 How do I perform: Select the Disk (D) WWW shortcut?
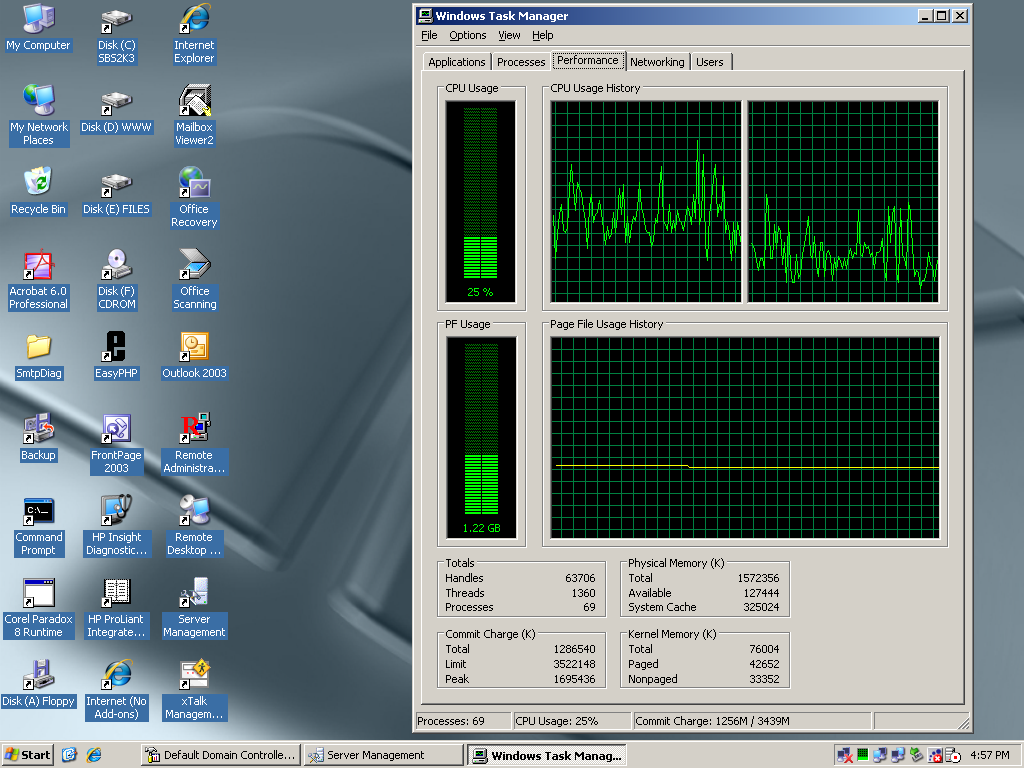tap(116, 111)
